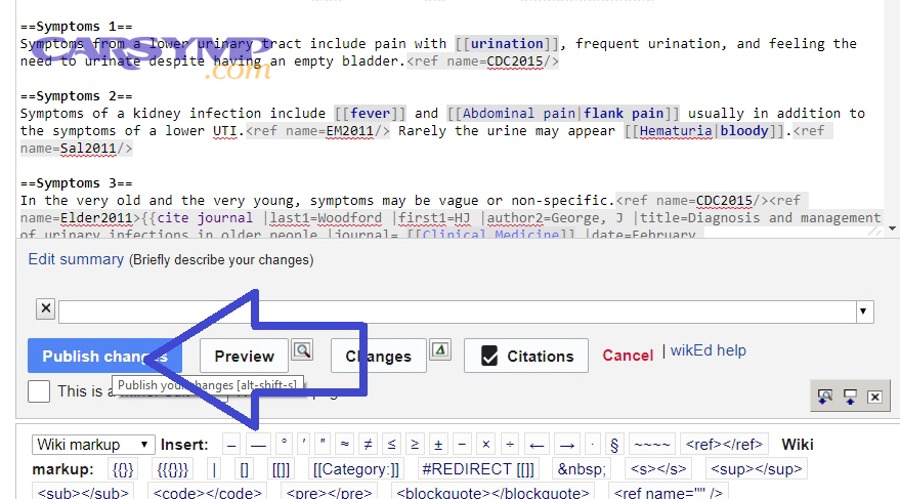The image size is (900, 499).
Task: Open the Wiki markup selection dropdown
Action: [93, 444]
